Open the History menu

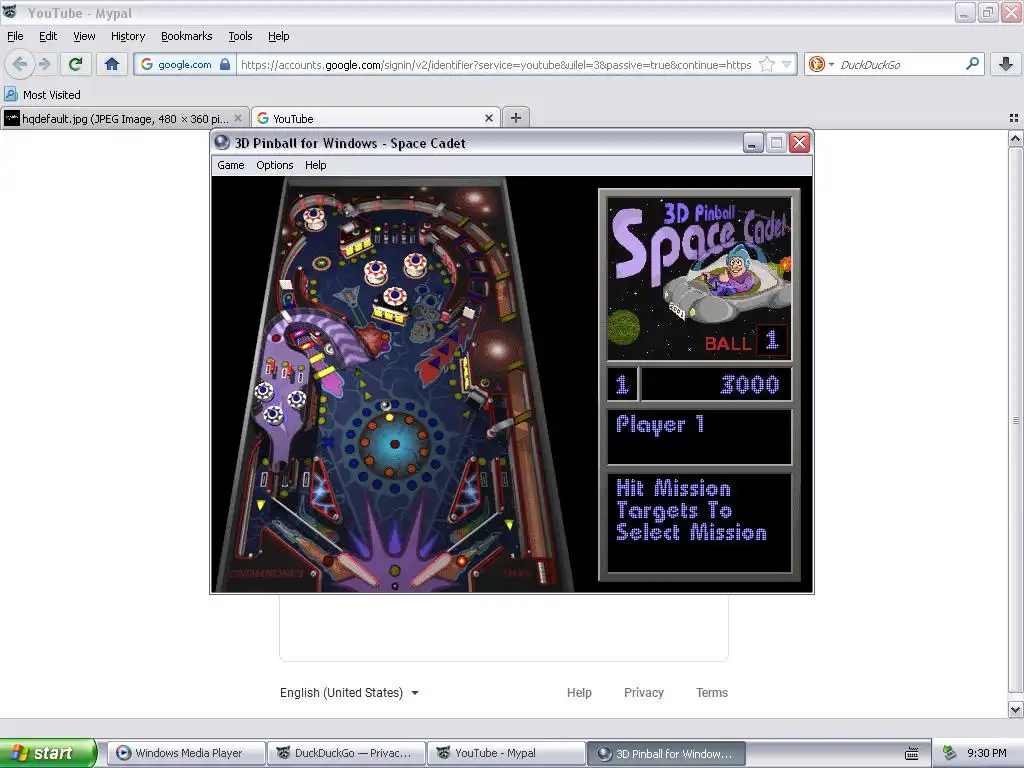127,36
